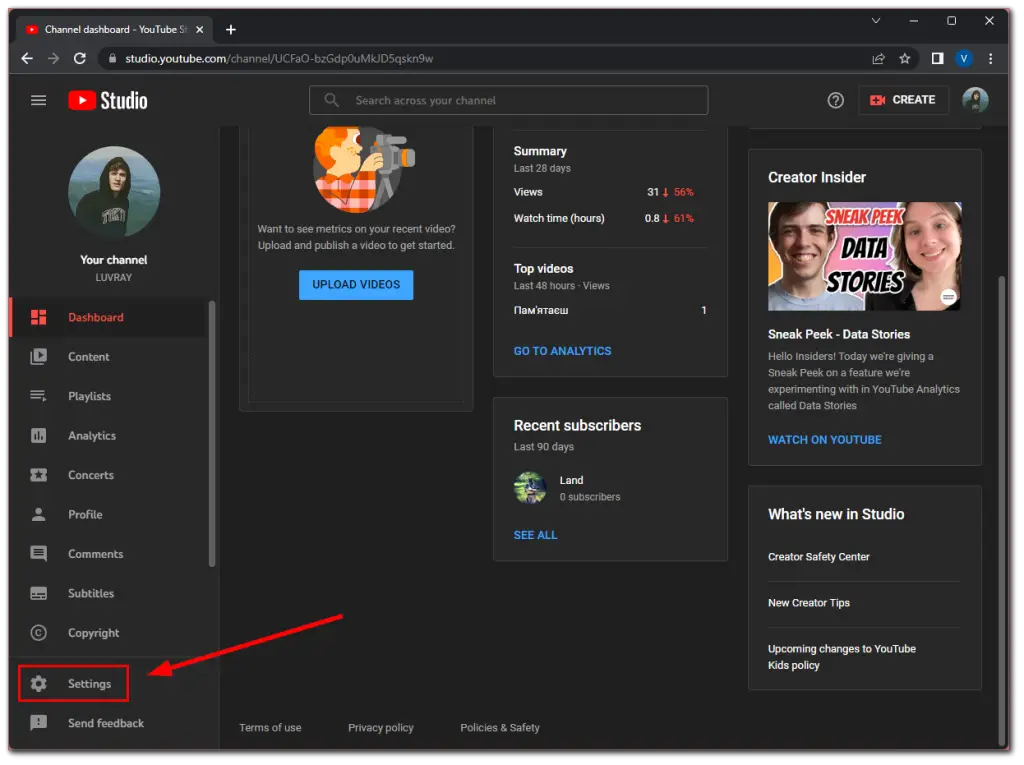Click WATCH ON YOUTUBE under Sneak Peek

(x=824, y=439)
